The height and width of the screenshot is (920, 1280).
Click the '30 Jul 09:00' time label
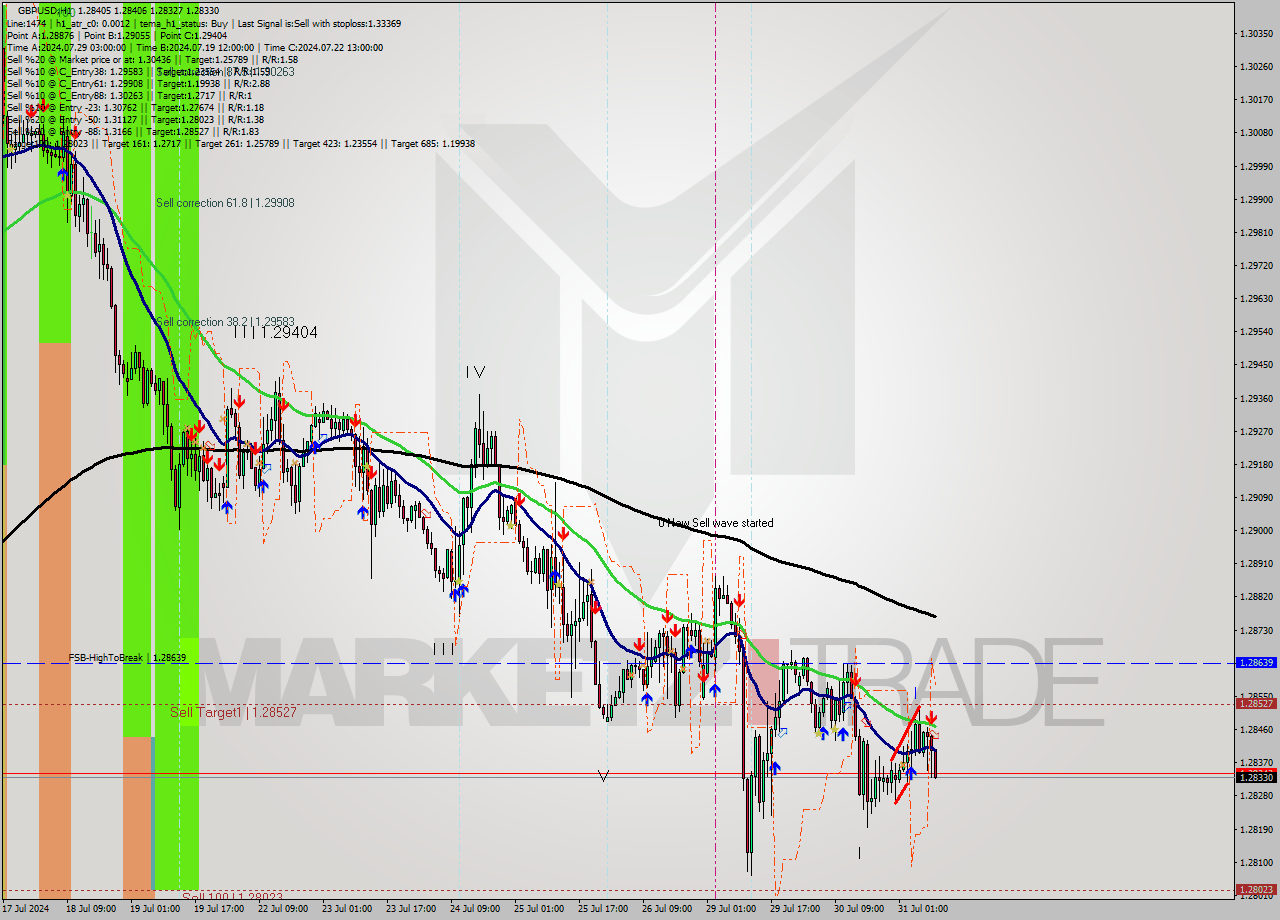(x=859, y=909)
